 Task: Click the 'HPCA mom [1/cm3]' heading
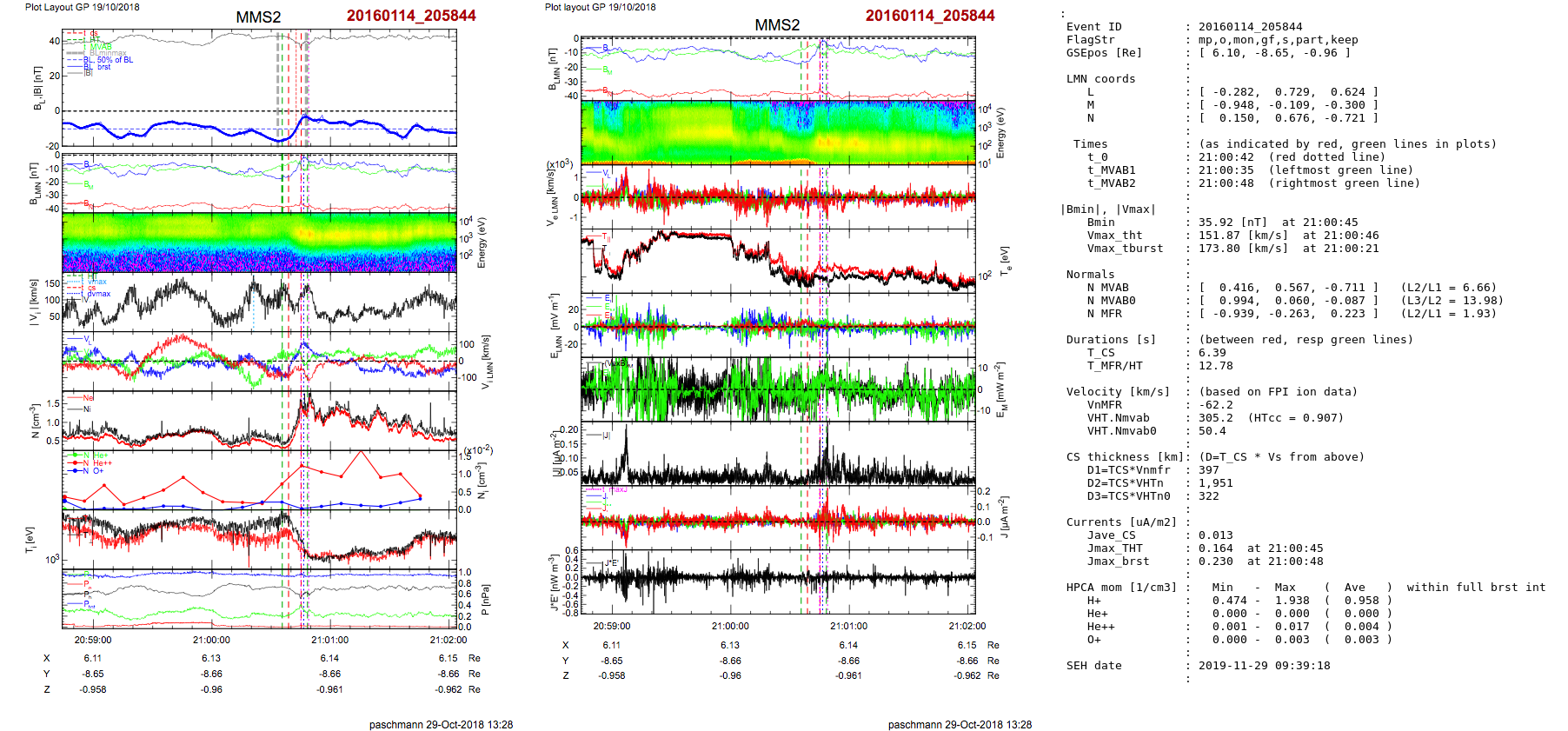click(1122, 588)
